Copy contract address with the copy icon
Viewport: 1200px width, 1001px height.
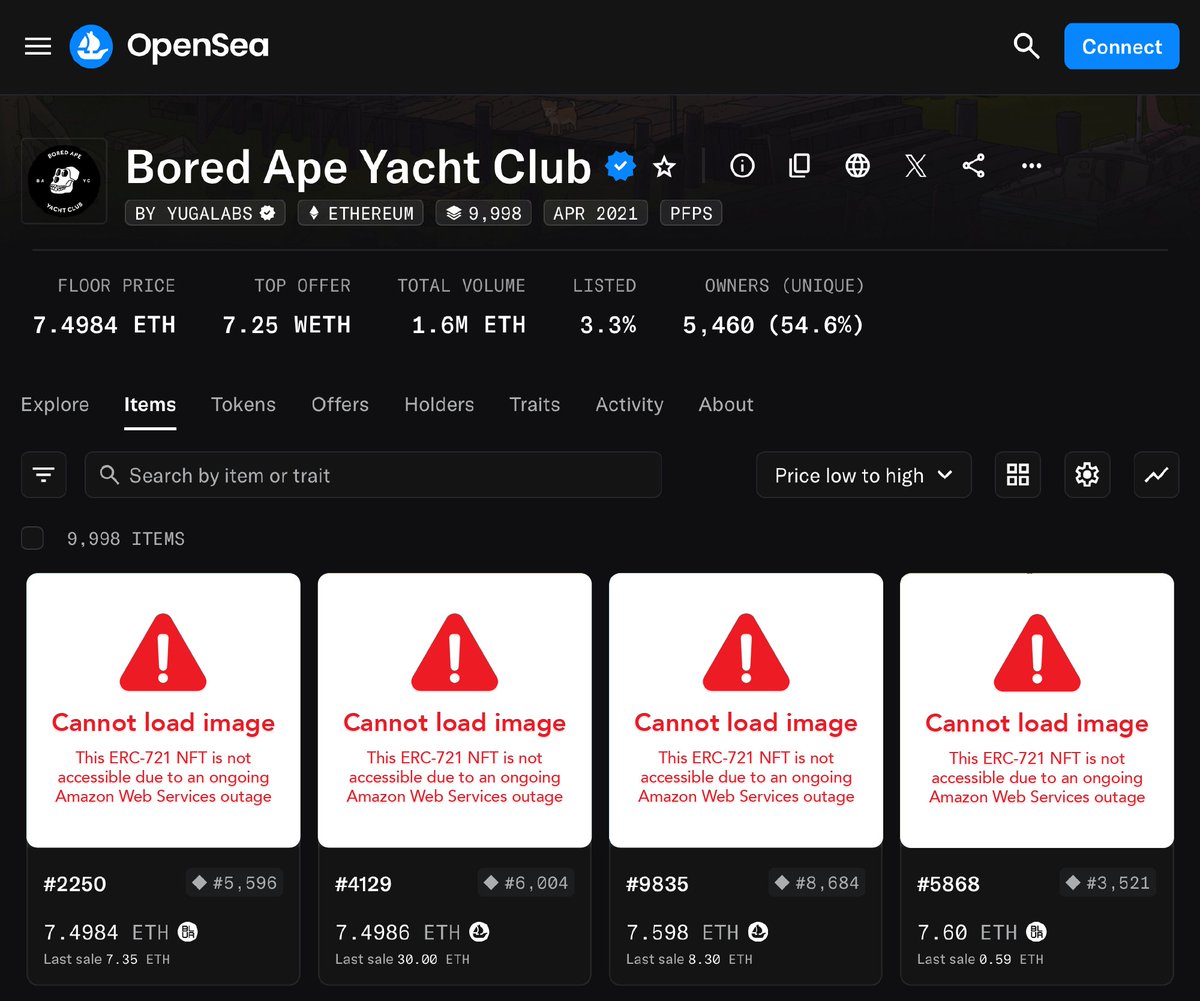point(799,166)
